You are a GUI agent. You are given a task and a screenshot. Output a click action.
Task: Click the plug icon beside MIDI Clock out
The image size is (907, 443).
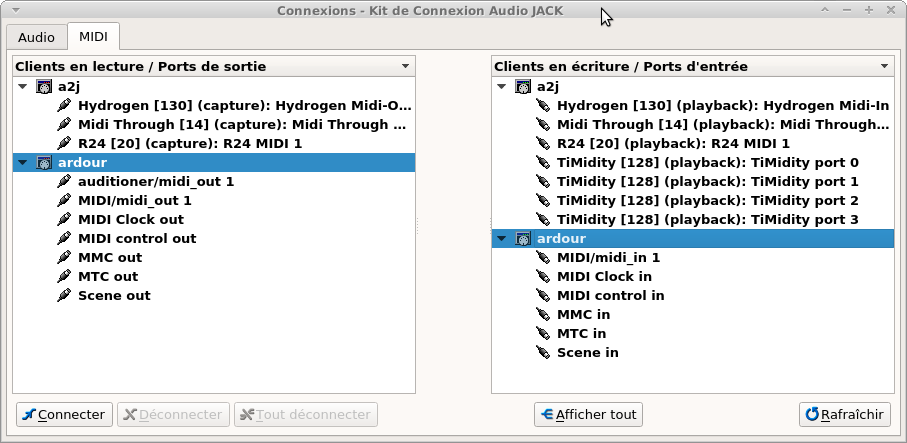tap(65, 220)
